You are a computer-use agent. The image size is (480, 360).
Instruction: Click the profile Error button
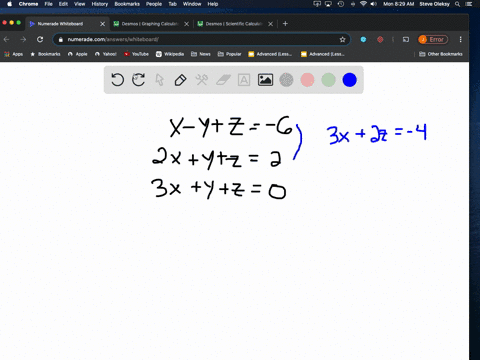[433, 39]
